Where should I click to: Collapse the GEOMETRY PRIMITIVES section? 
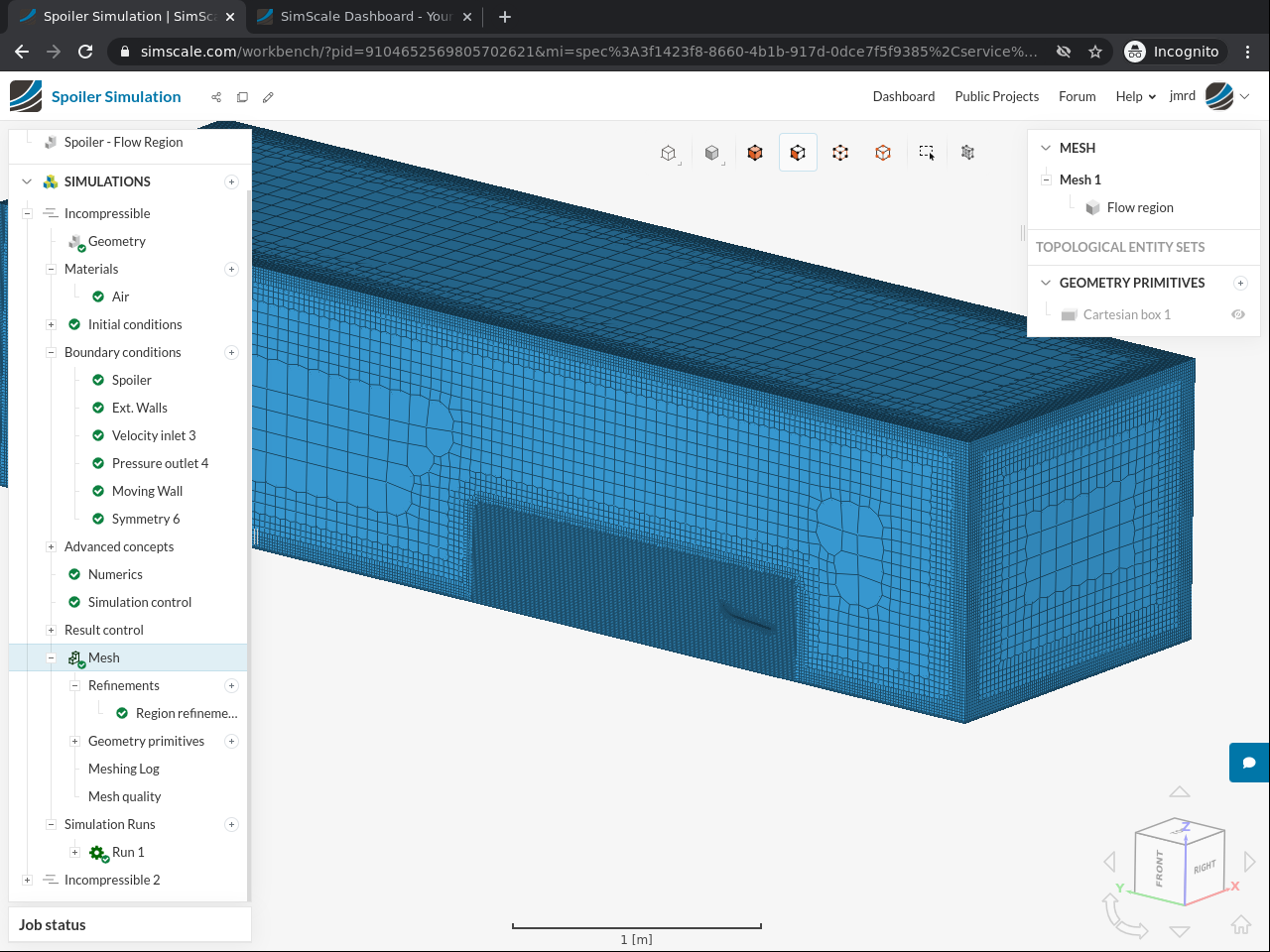tap(1045, 283)
